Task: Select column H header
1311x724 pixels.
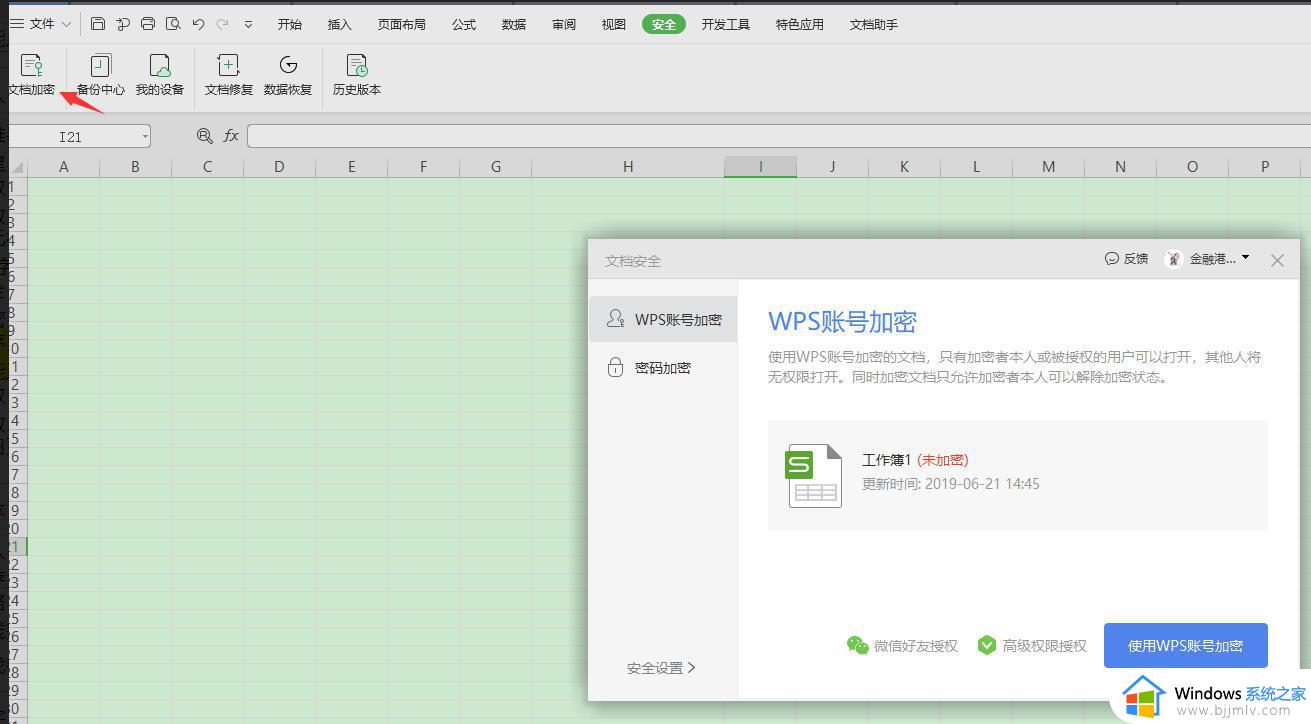Action: click(628, 167)
